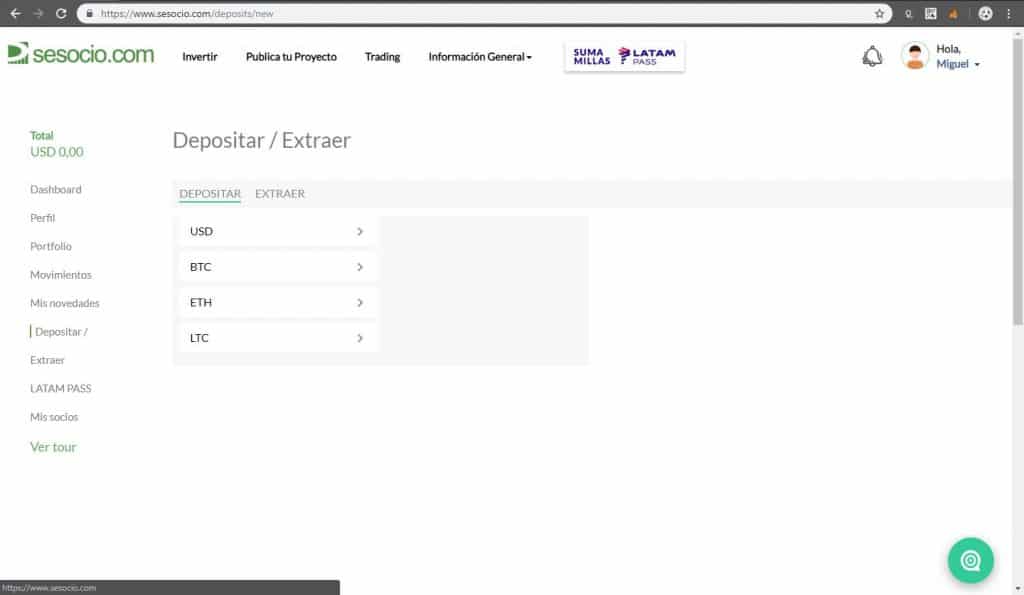The image size is (1024, 595).
Task: Expand the USD deposit row chevron
Action: 360,232
